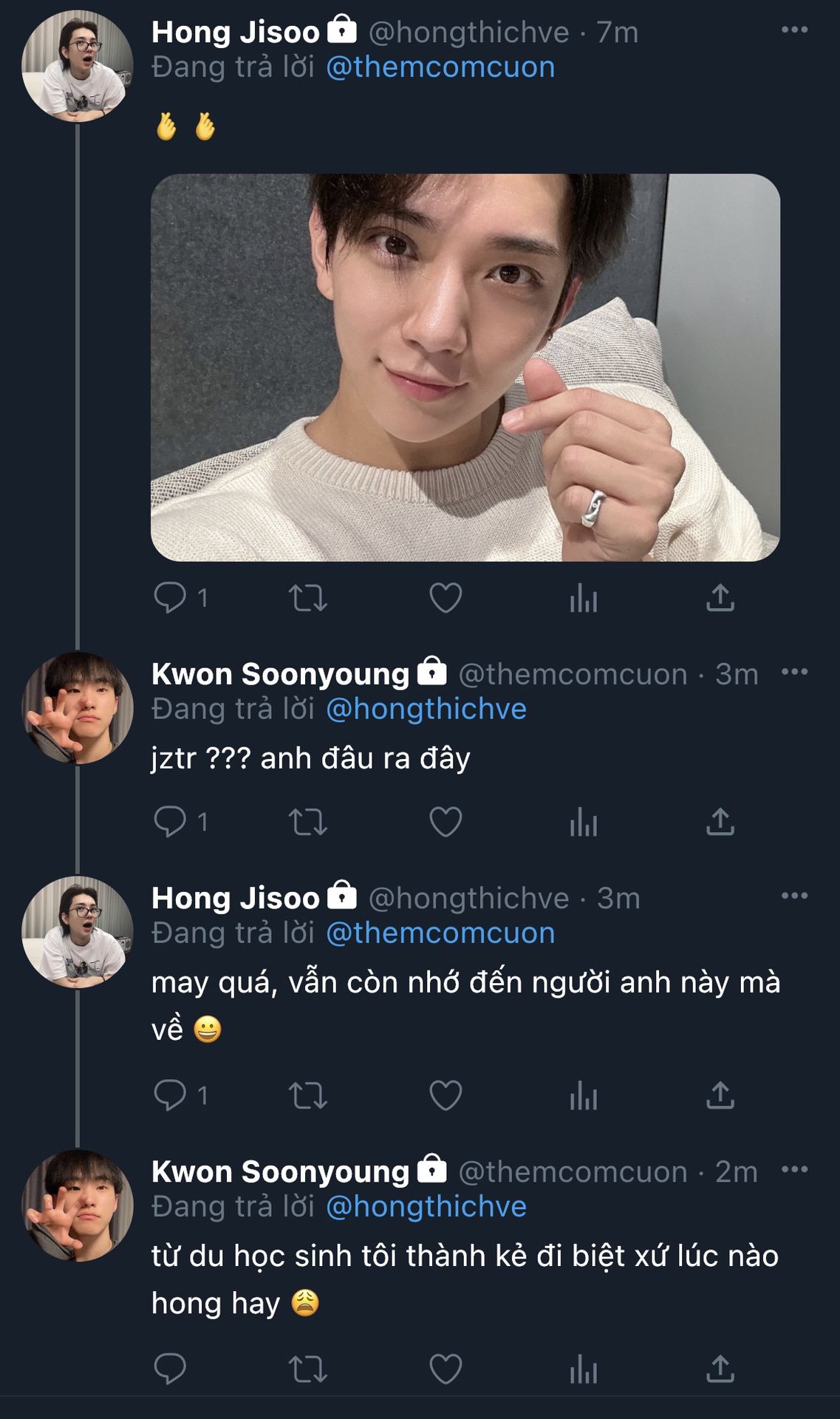Like the selfie photo tweet

(445, 598)
